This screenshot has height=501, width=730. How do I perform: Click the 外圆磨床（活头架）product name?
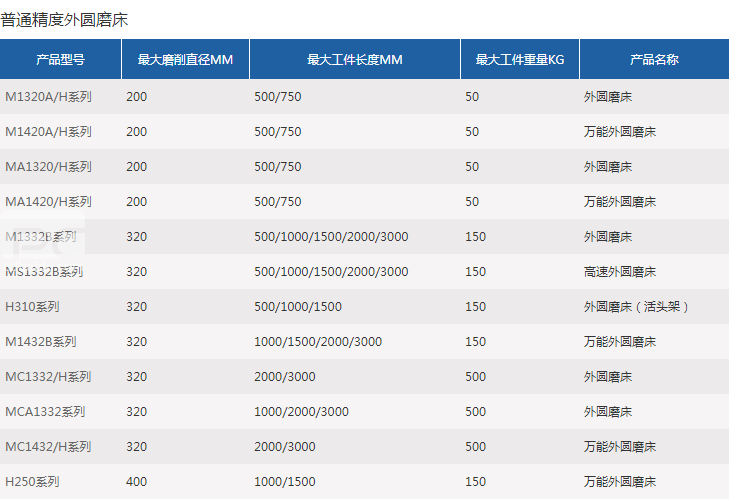coord(637,307)
